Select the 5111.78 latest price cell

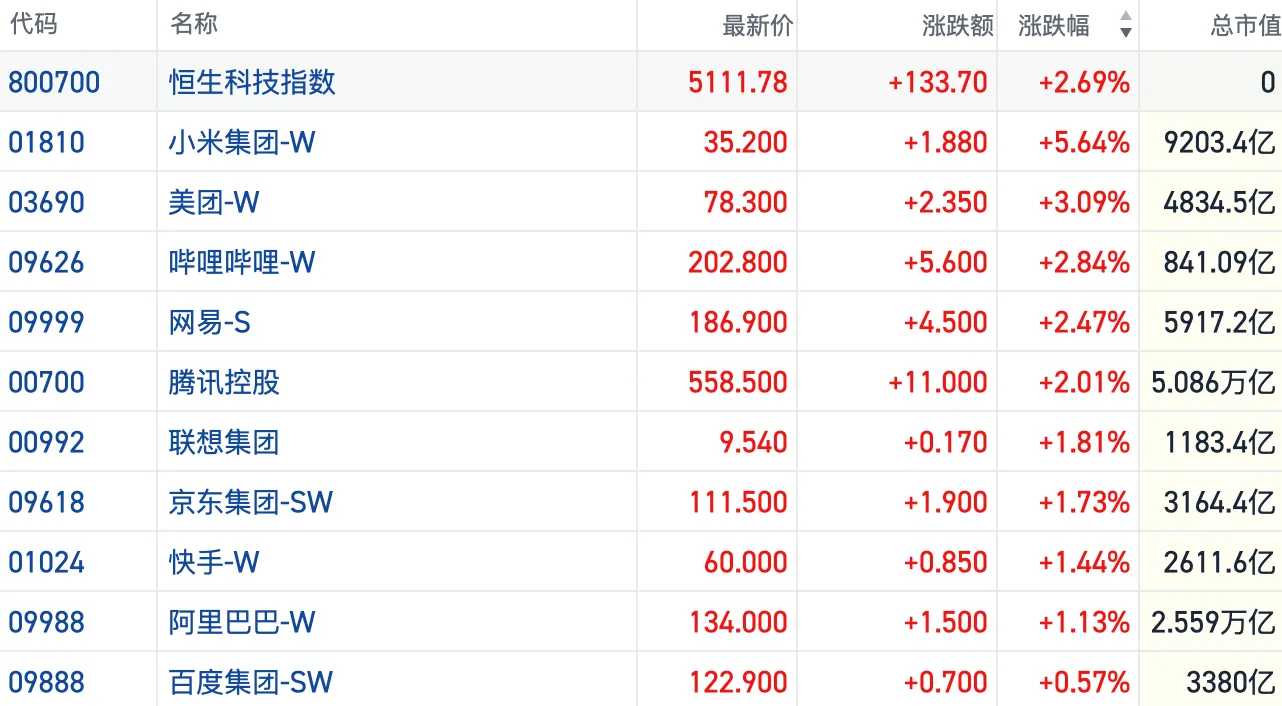coord(738,82)
